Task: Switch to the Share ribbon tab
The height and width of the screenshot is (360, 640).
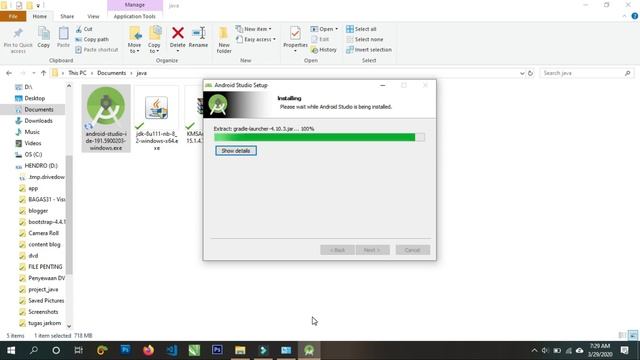Action: (67, 16)
